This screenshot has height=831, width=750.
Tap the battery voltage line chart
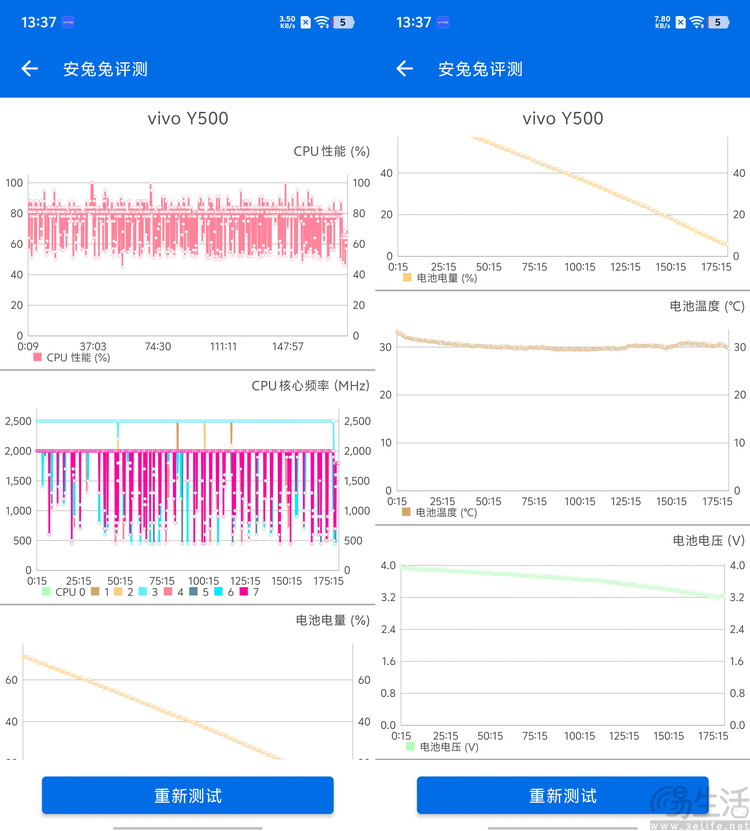coord(562,644)
